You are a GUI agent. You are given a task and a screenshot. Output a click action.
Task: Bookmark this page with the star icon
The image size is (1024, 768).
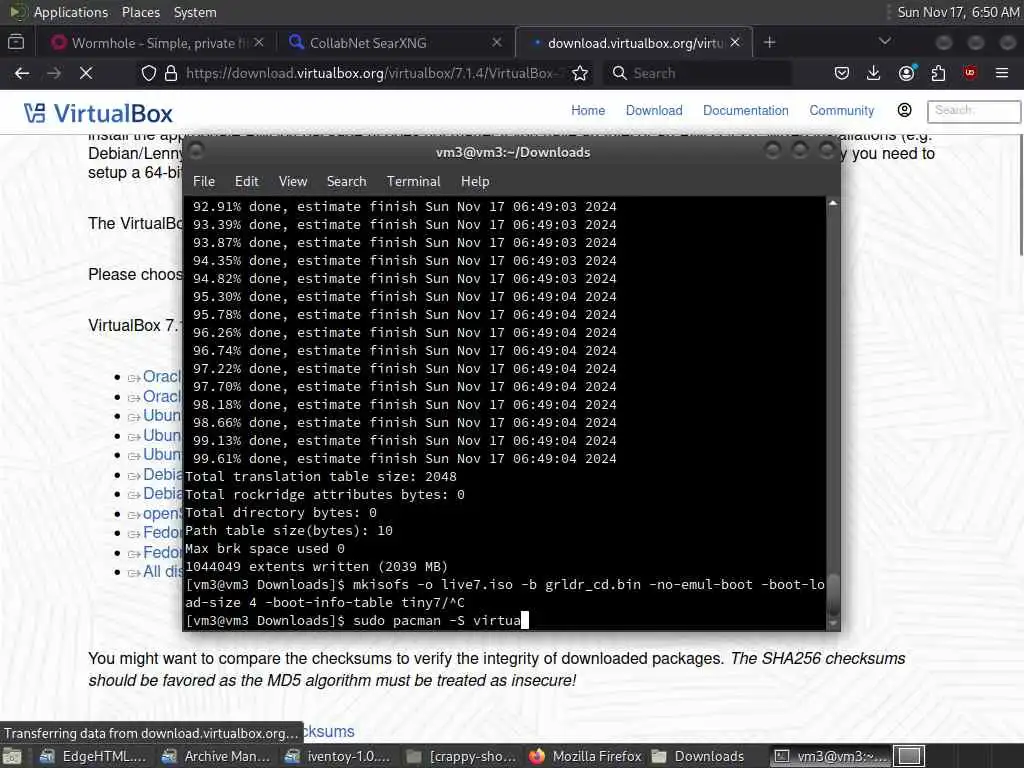(579, 73)
